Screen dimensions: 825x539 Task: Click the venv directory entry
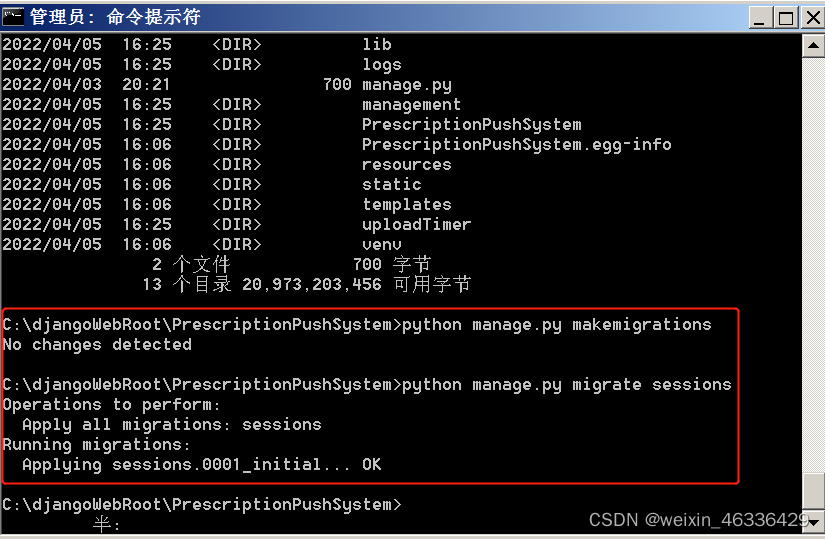point(382,245)
